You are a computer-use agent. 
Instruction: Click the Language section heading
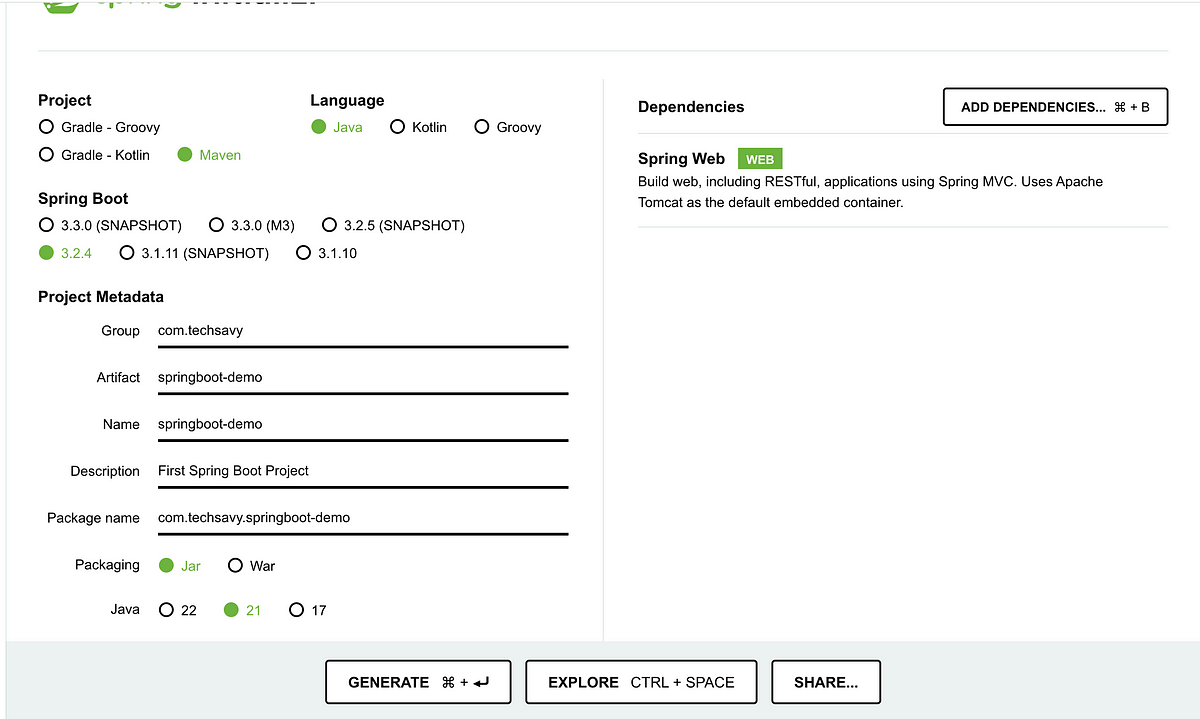pyautogui.click(x=347, y=101)
